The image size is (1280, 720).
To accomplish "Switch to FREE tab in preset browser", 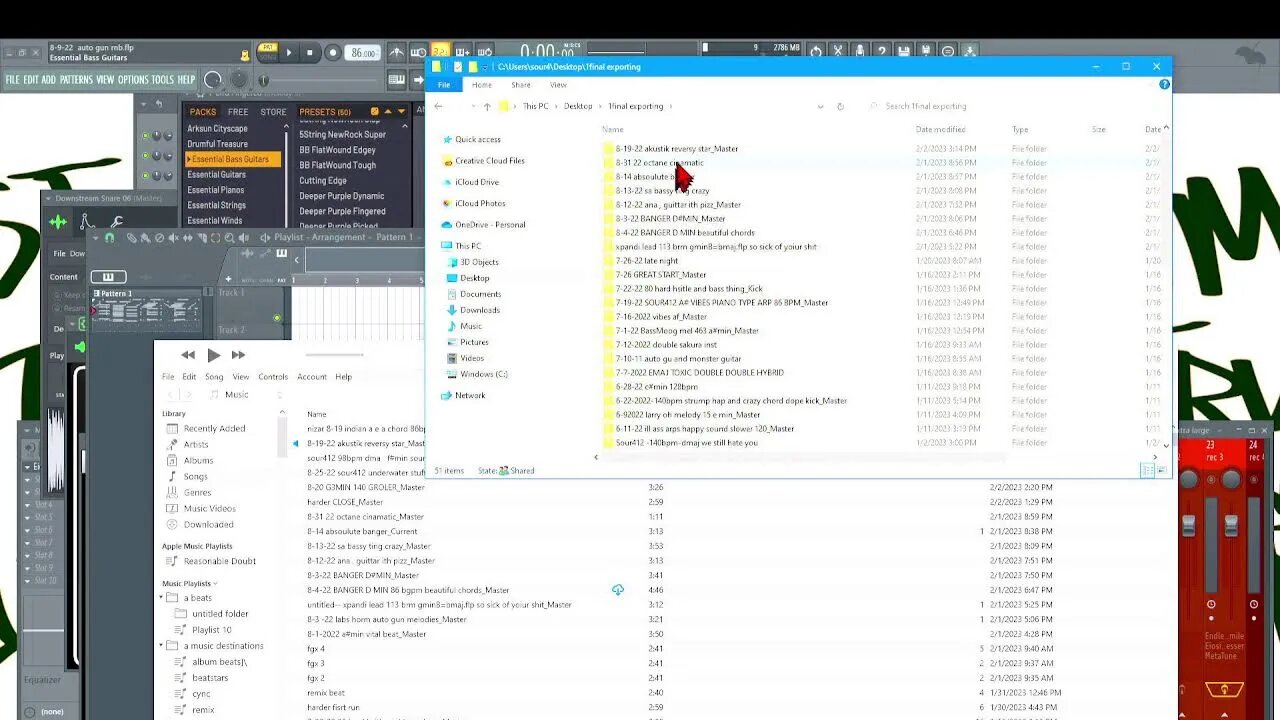I will click(238, 112).
